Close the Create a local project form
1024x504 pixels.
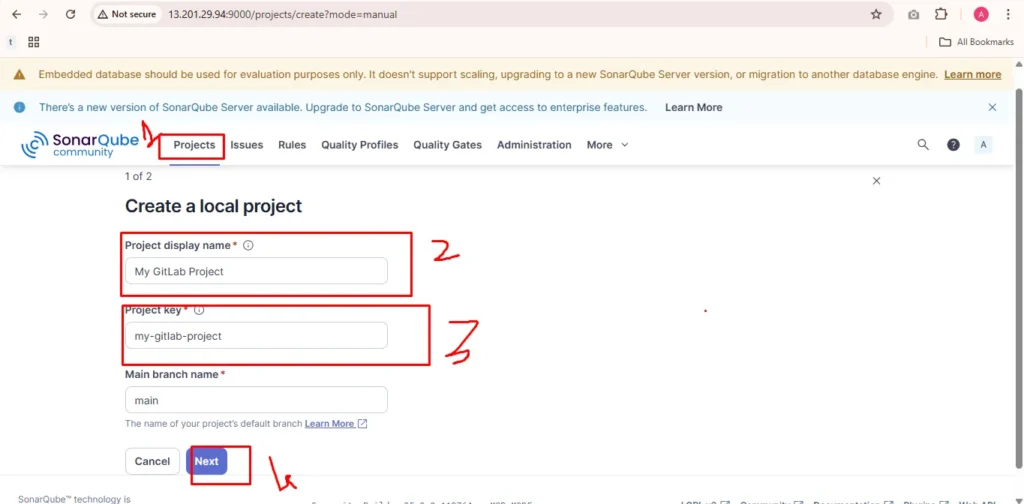[x=877, y=181]
